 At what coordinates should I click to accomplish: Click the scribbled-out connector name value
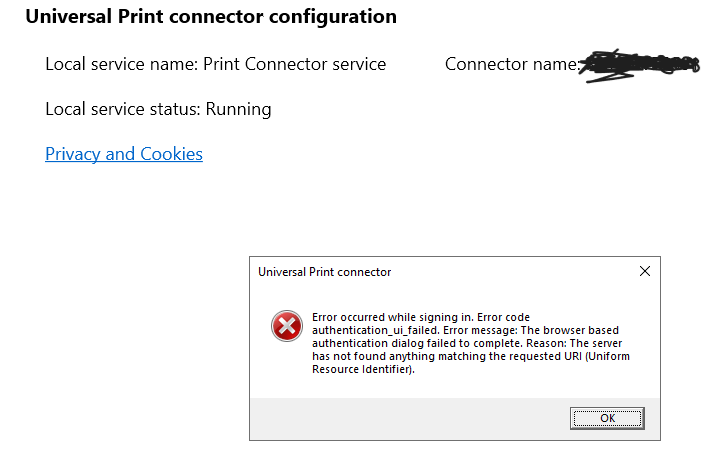coord(641,64)
